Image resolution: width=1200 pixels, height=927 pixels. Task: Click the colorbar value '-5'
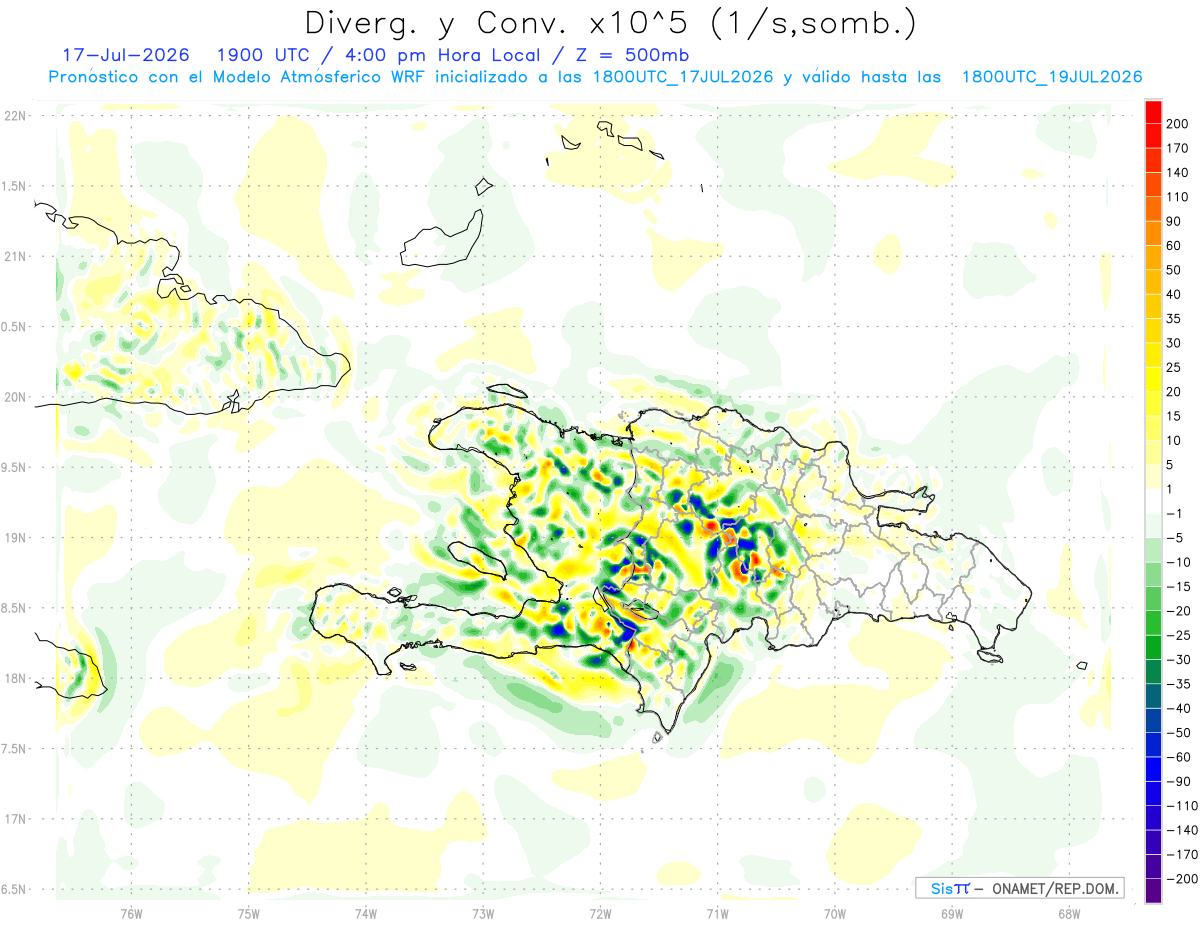pyautogui.click(x=1174, y=537)
